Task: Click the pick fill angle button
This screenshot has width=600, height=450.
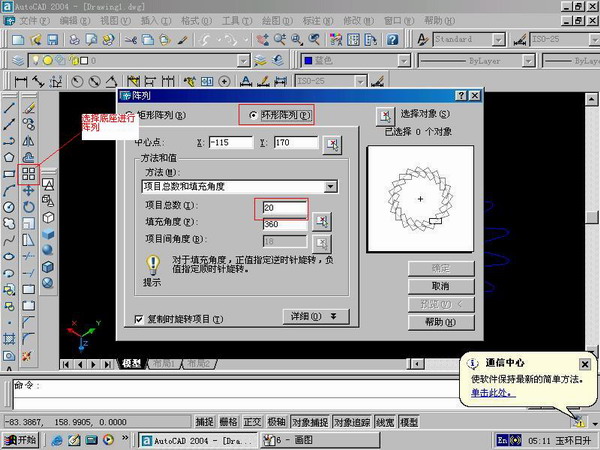Action: tap(322, 222)
